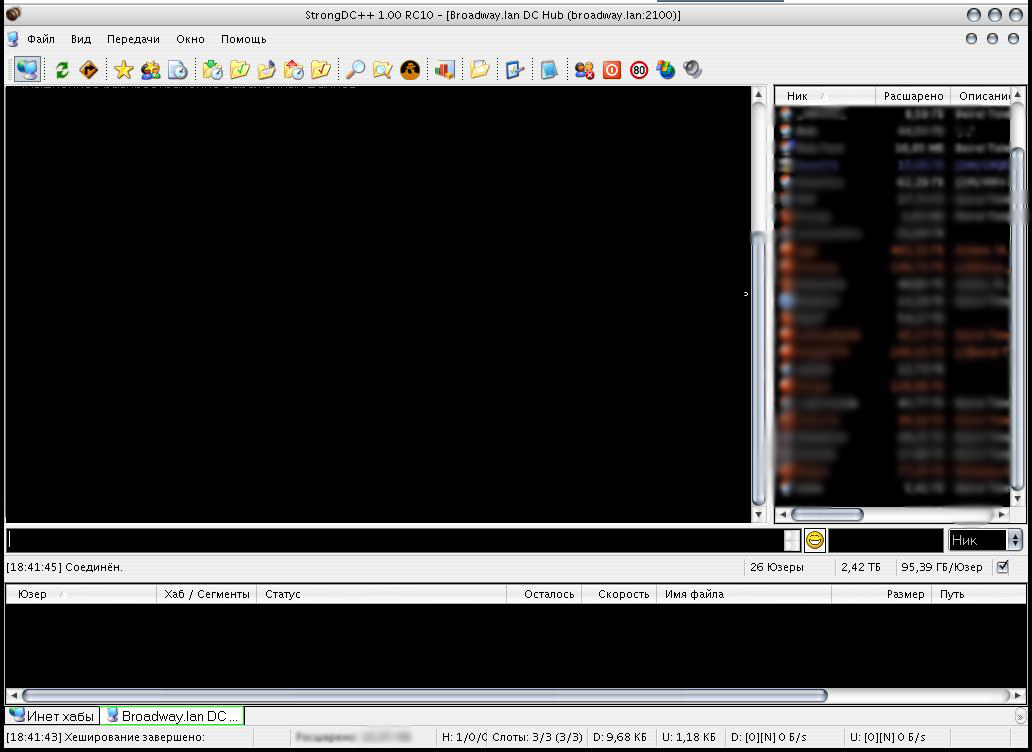Open ADL Search via the folder-with-magnifier icon
The width and height of the screenshot is (1032, 752).
382,70
